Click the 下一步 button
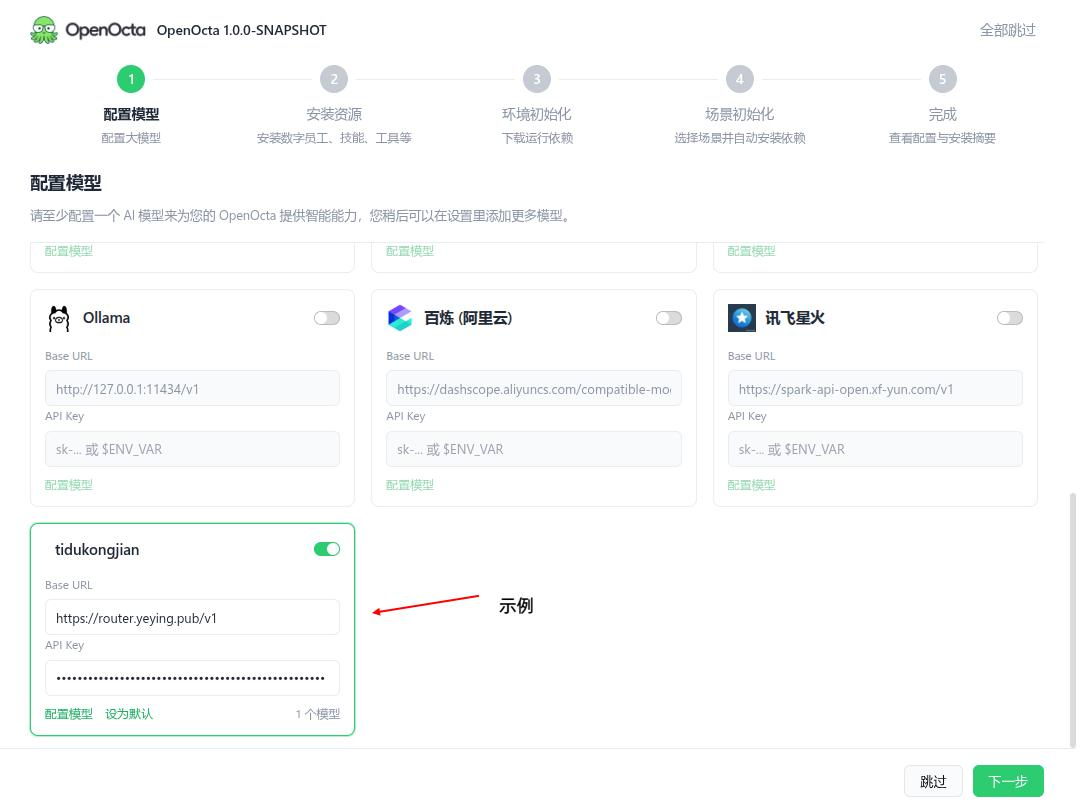This screenshot has height=805, width=1090. [x=1008, y=781]
